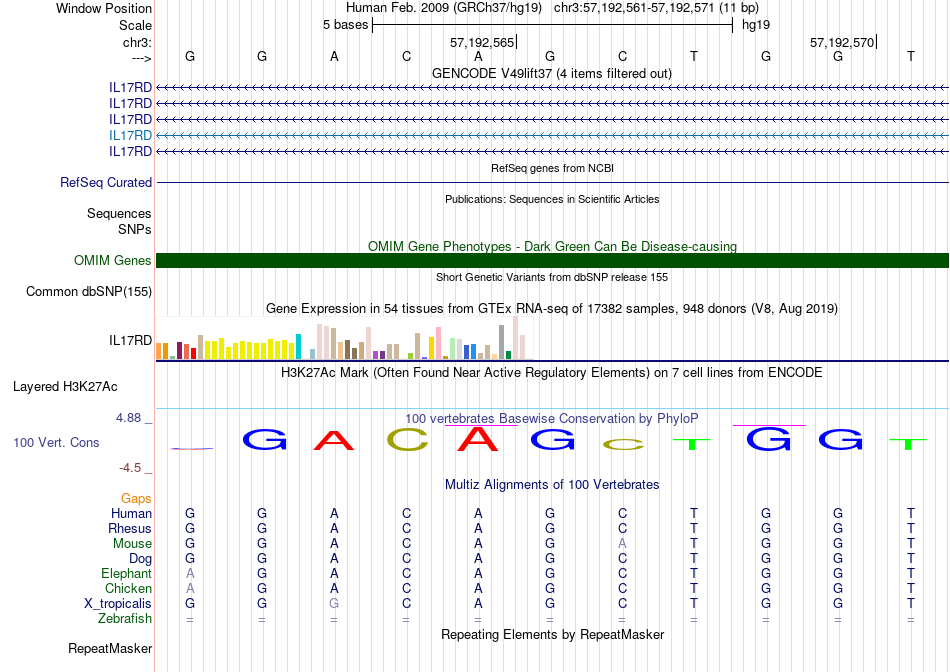Select the light-blue IL17RD transcript label
Viewport: 950px width, 672px height.
coord(130,135)
